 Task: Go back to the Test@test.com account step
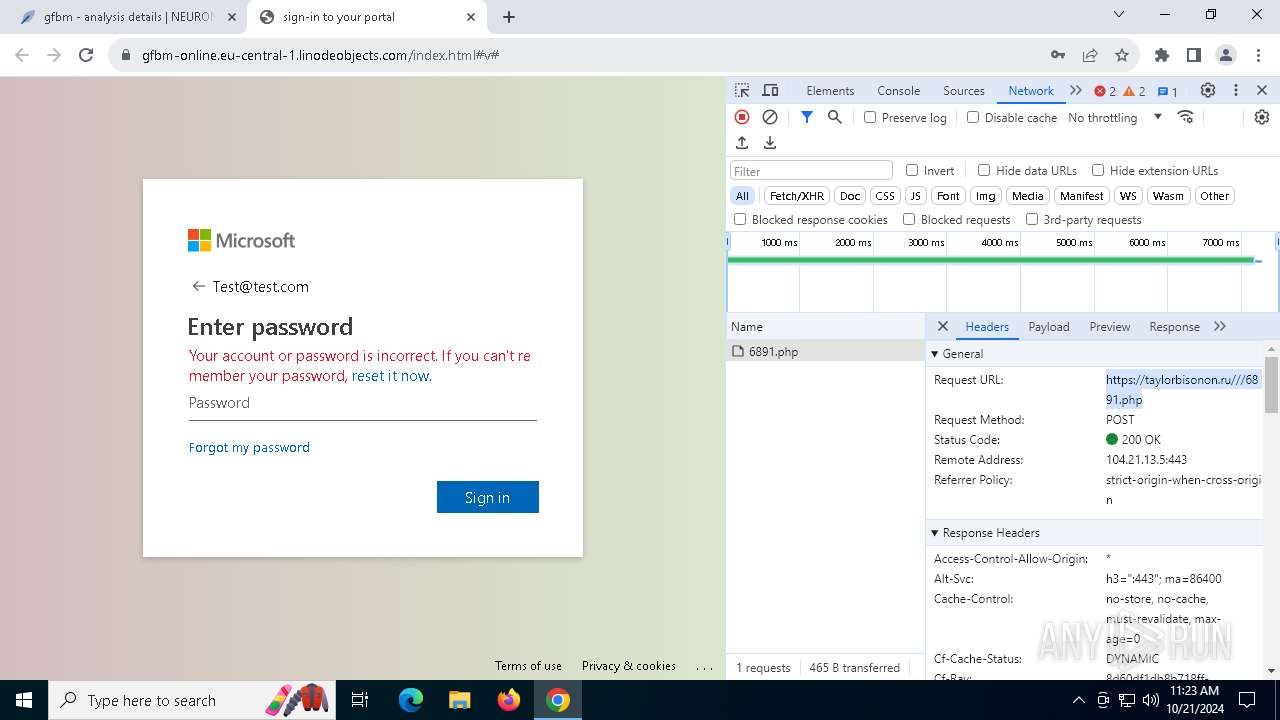(x=198, y=286)
